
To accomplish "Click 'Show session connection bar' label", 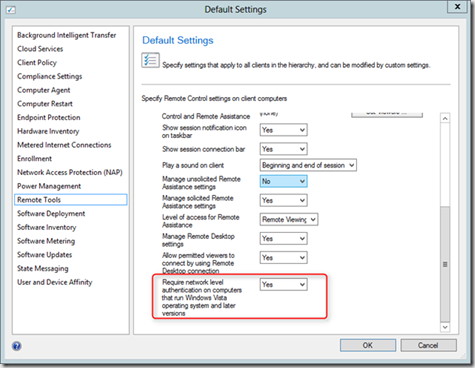I will [x=204, y=149].
